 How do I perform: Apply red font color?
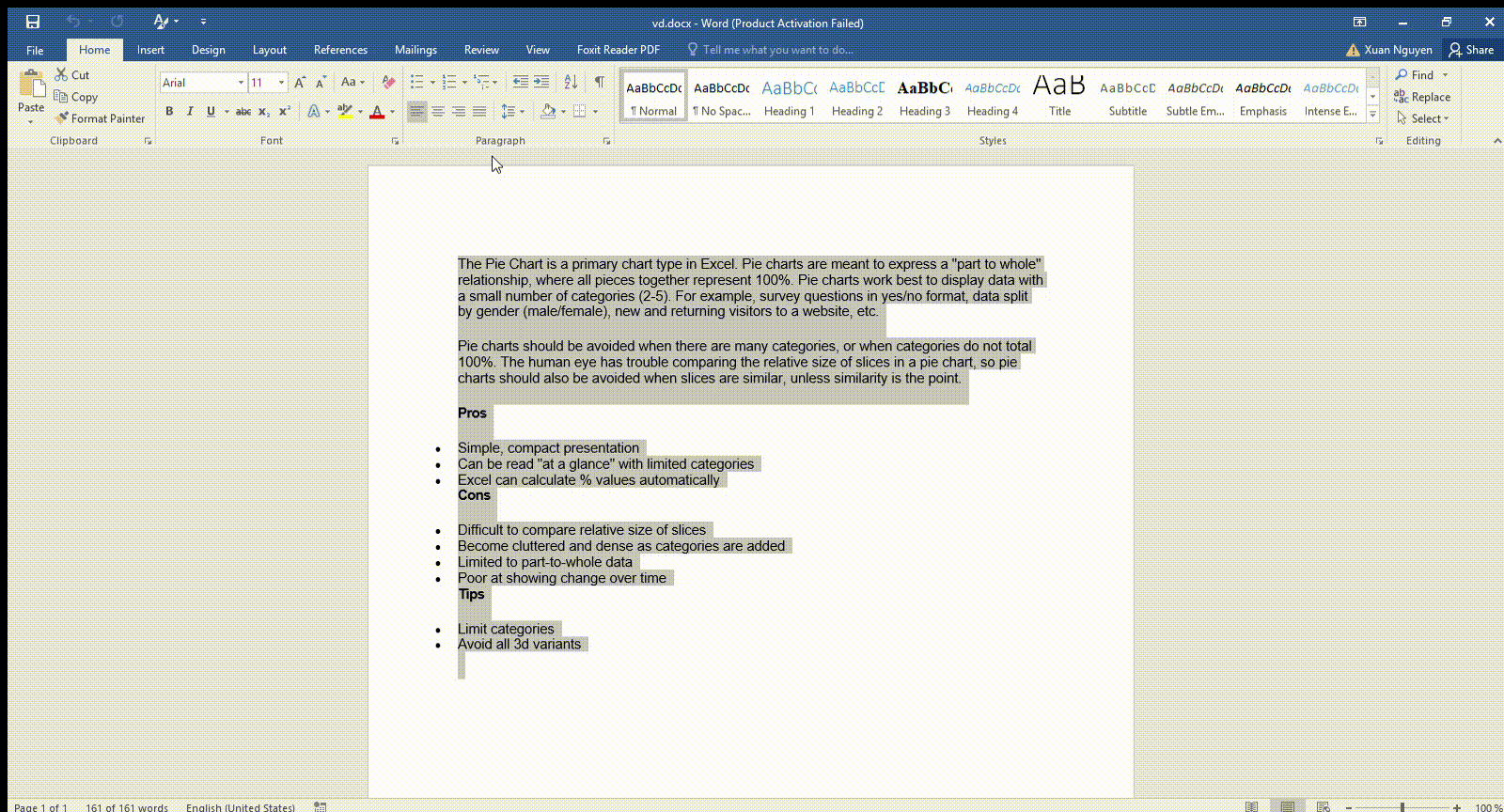(x=377, y=111)
